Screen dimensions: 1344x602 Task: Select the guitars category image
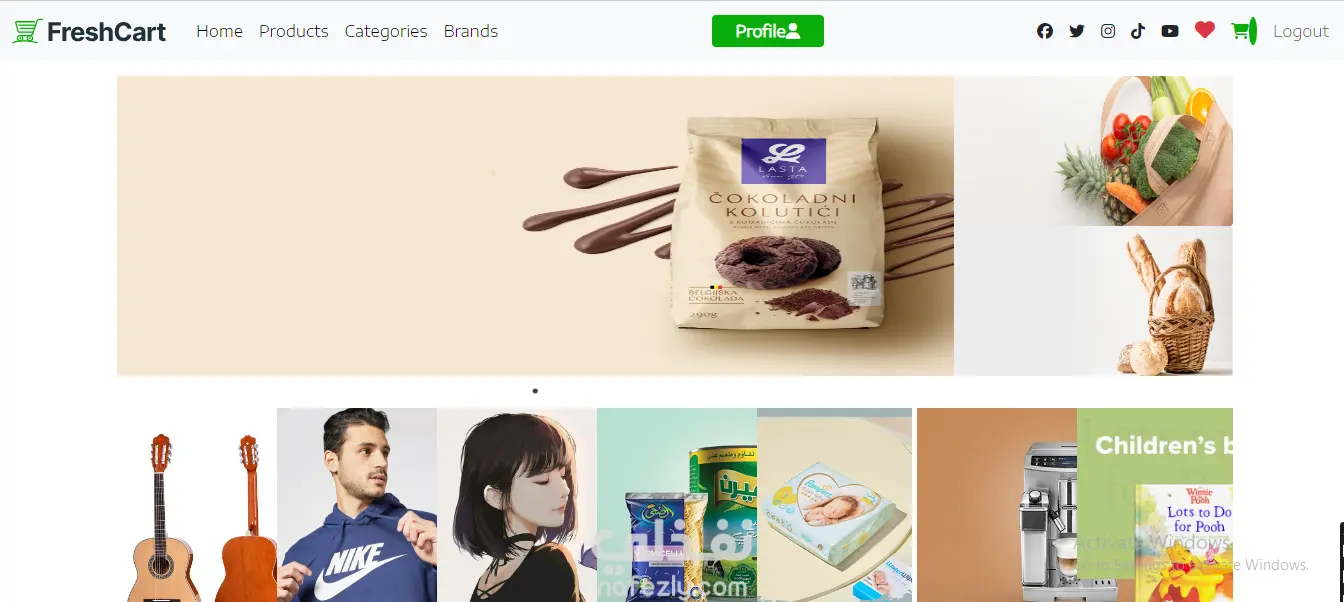tap(197, 505)
